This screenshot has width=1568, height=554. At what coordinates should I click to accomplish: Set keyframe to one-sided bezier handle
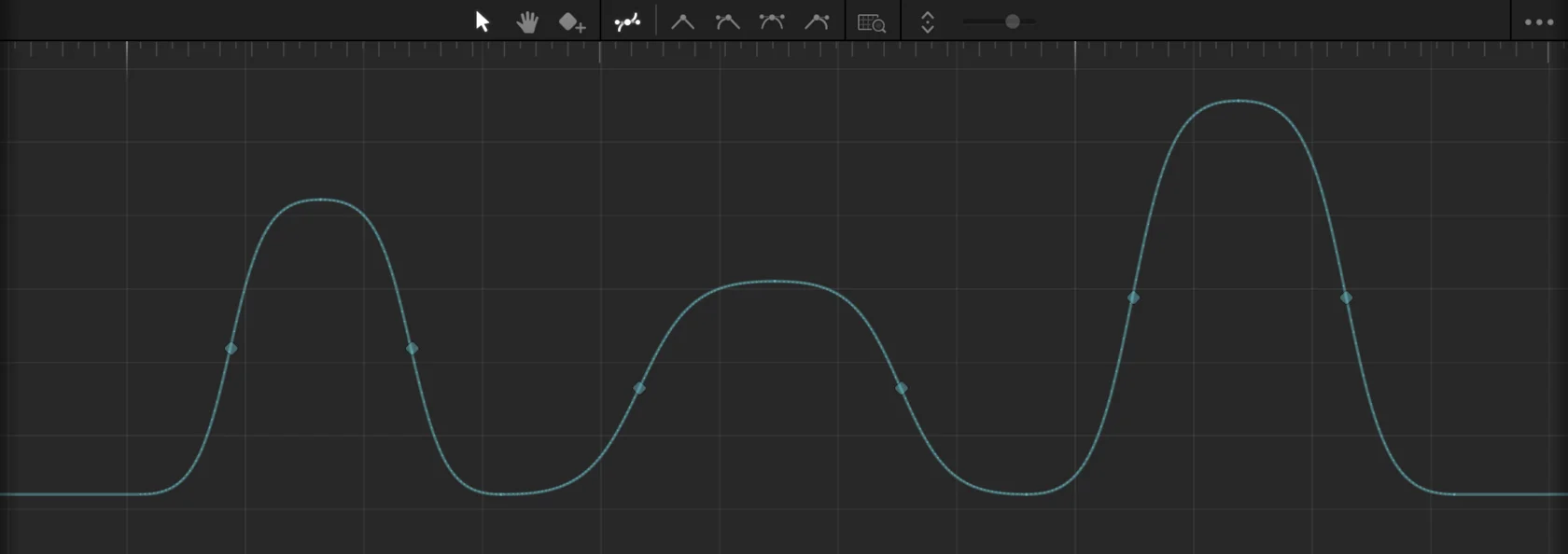pyautogui.click(x=817, y=21)
